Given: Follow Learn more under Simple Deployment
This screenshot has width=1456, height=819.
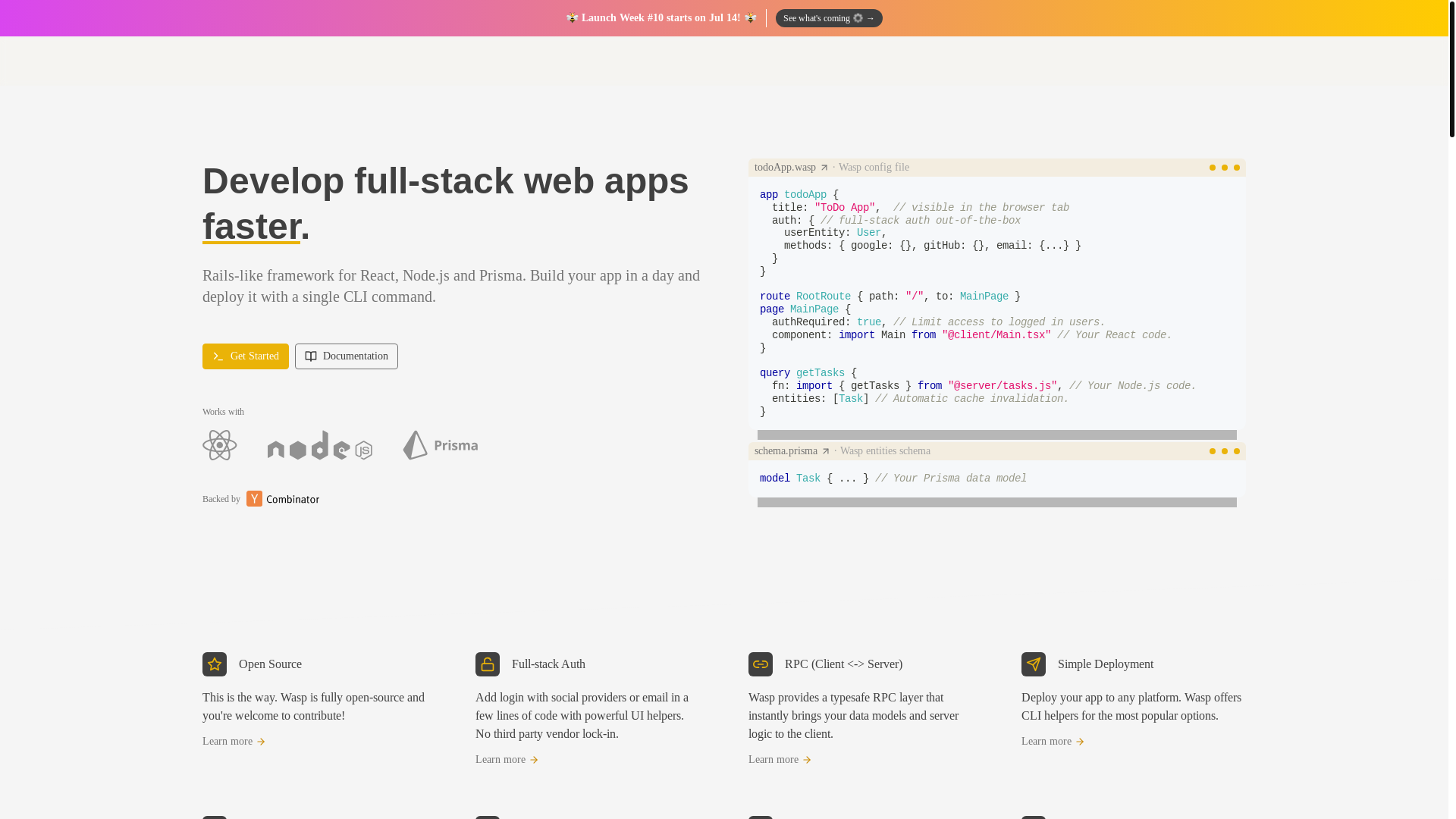Looking at the screenshot, I should 1053,742.
